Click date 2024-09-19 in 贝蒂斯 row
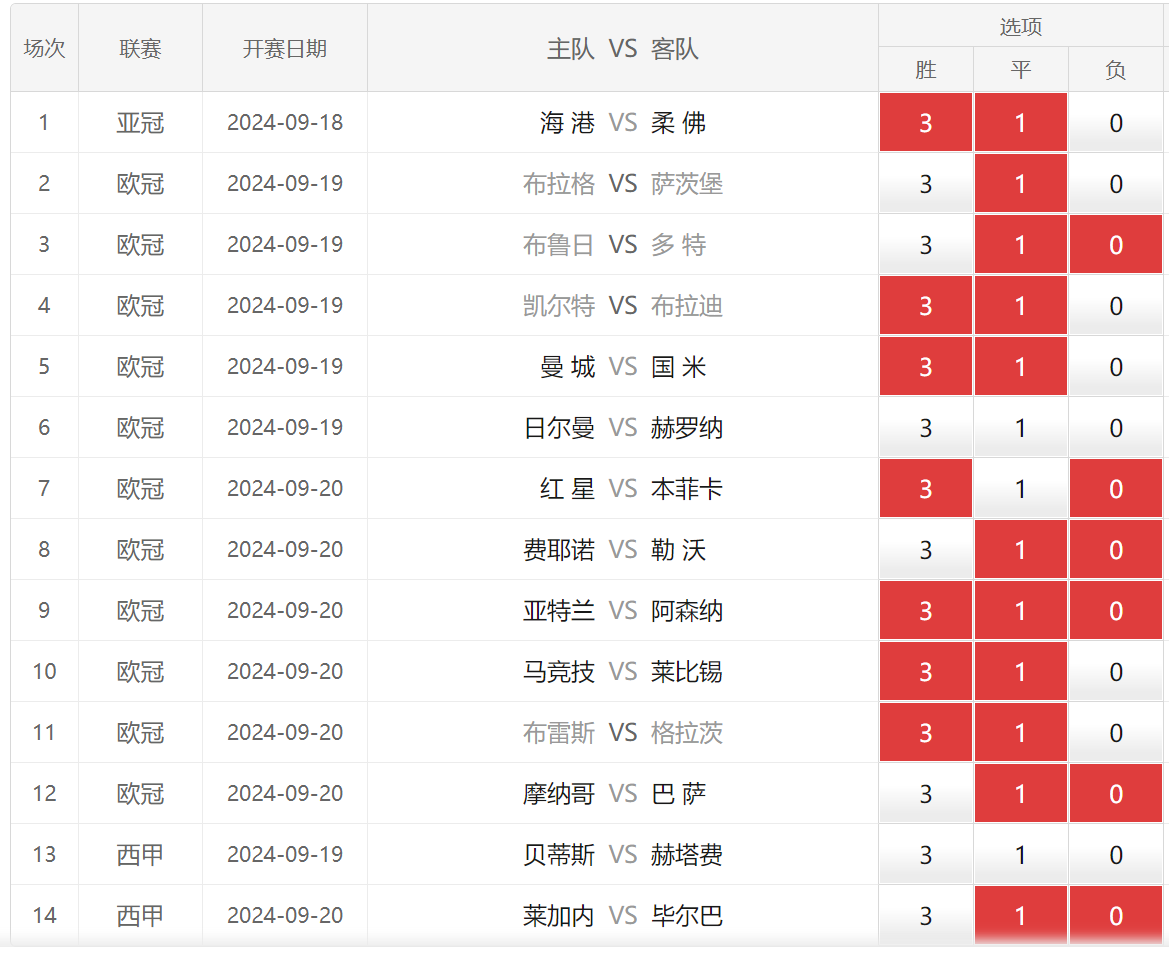This screenshot has height=953, width=1169. 285,855
